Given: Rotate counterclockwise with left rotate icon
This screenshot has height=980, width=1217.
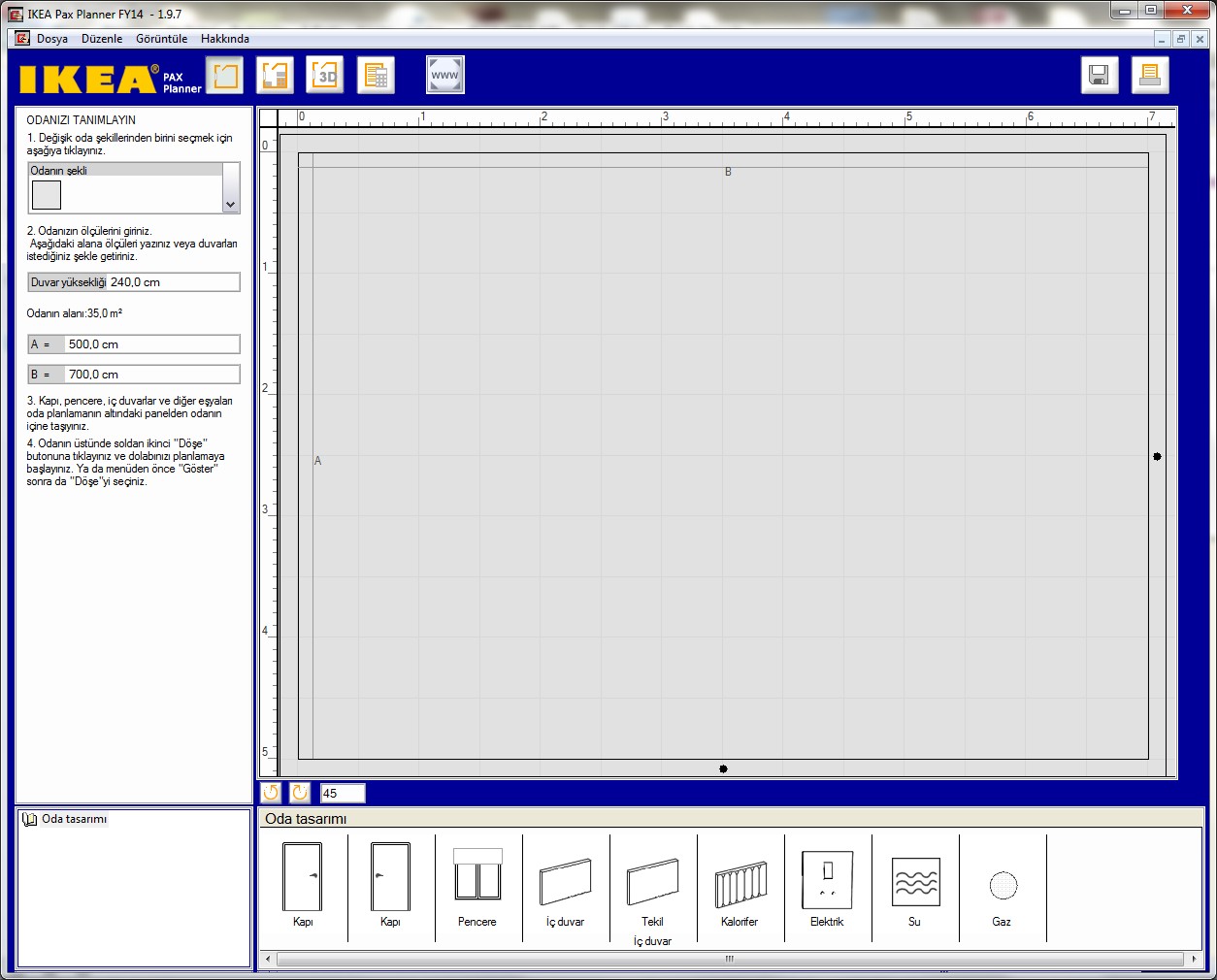Looking at the screenshot, I should click(271, 793).
